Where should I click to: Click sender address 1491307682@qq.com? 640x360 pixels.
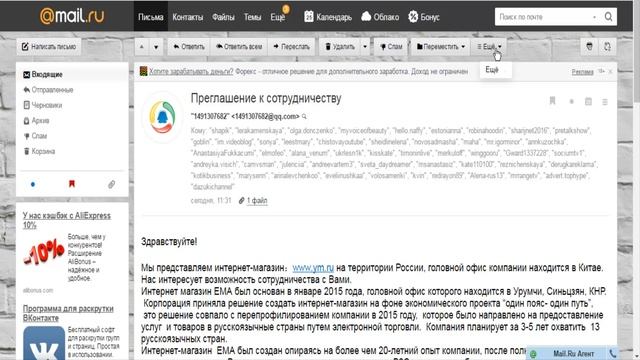pos(265,117)
